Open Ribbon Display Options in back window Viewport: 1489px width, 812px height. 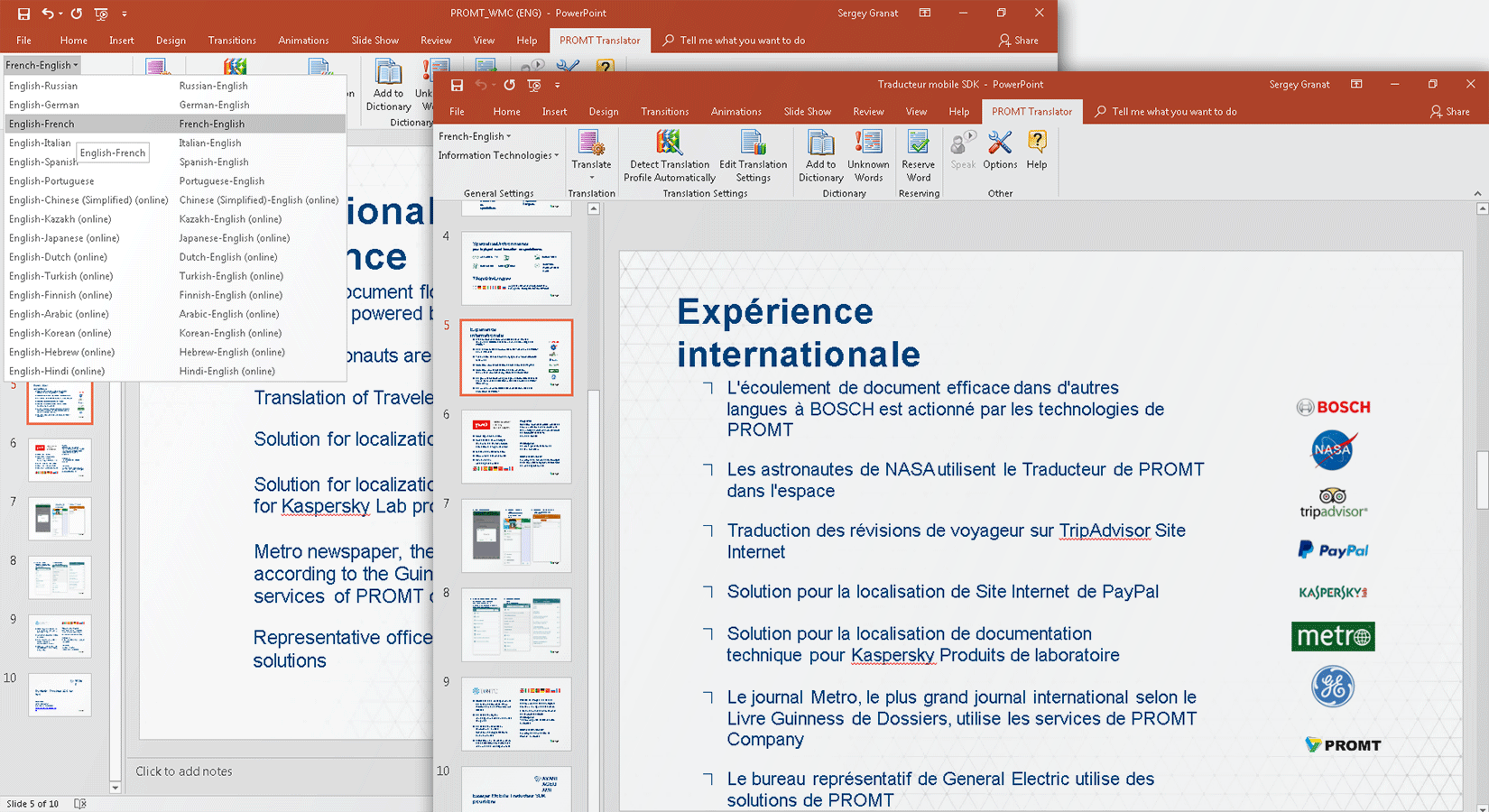(x=925, y=14)
